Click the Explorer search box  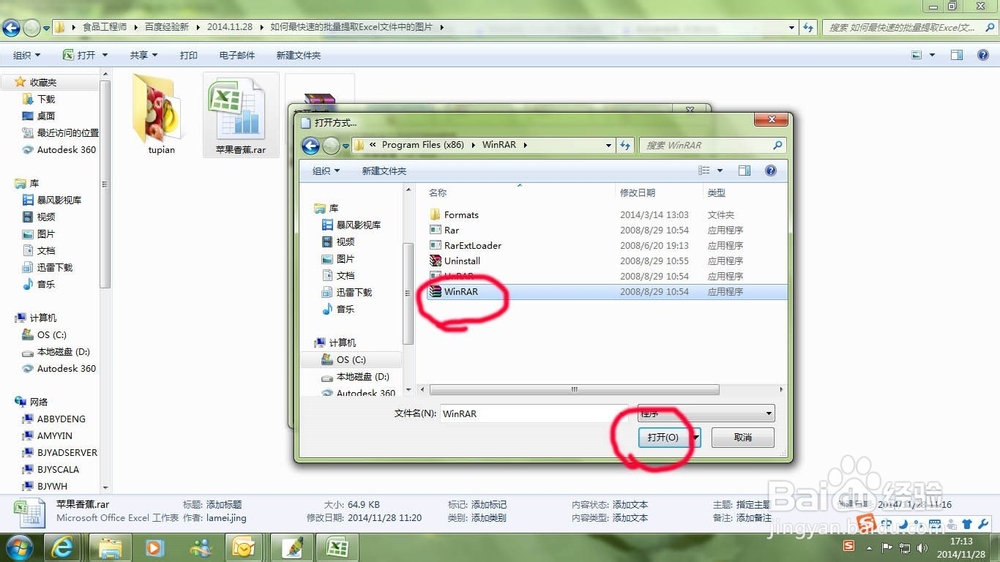tap(908, 27)
